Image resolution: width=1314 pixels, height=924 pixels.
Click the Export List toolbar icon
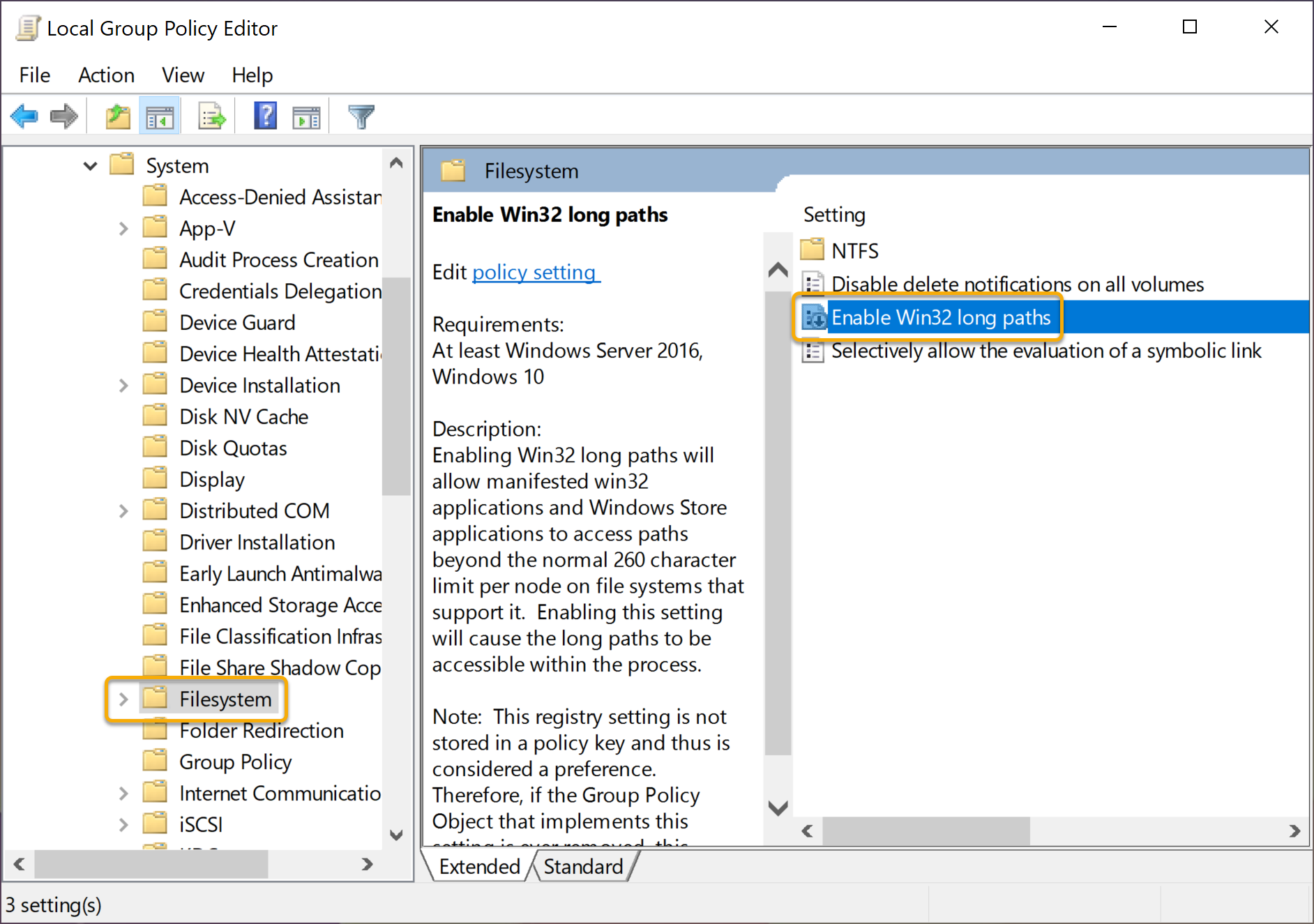click(x=212, y=116)
